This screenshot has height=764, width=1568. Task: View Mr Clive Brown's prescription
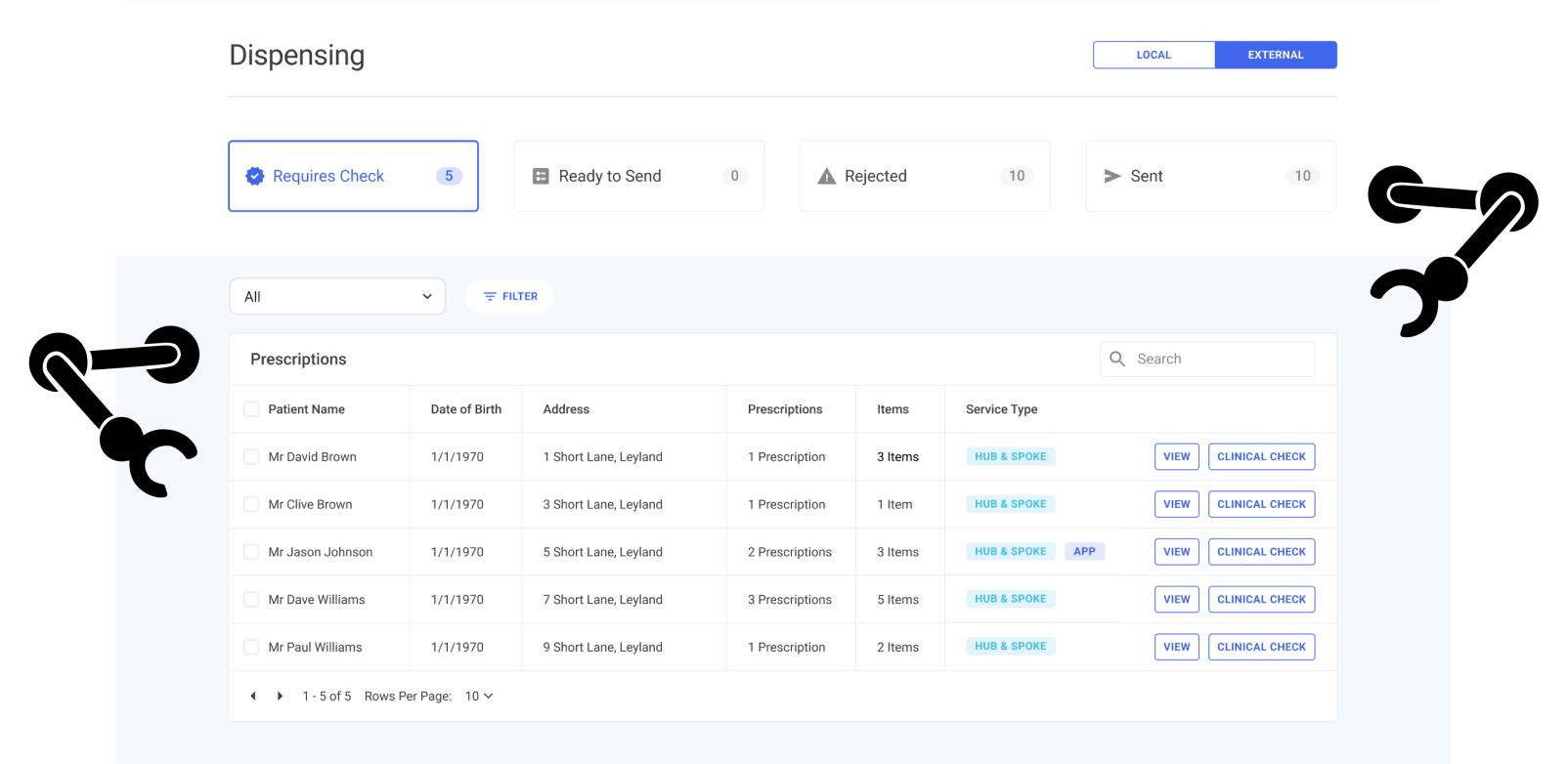[1176, 505]
